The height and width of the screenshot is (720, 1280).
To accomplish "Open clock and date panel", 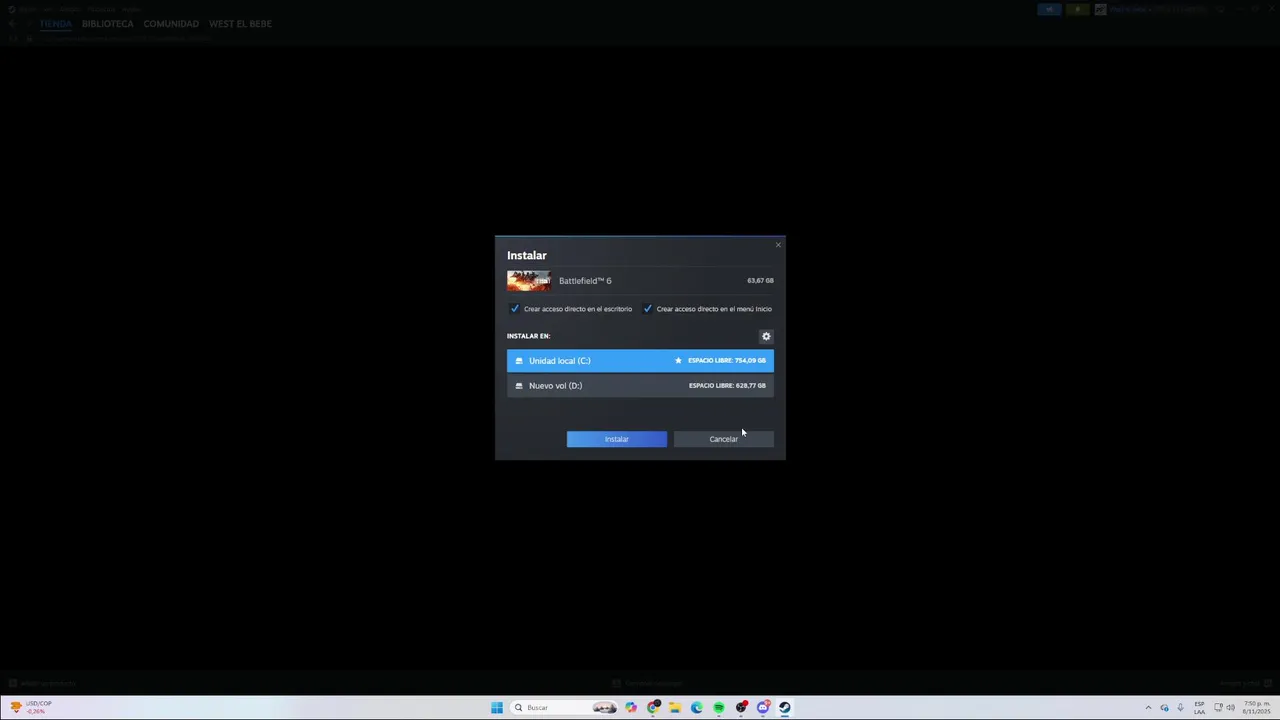I will click(1256, 707).
